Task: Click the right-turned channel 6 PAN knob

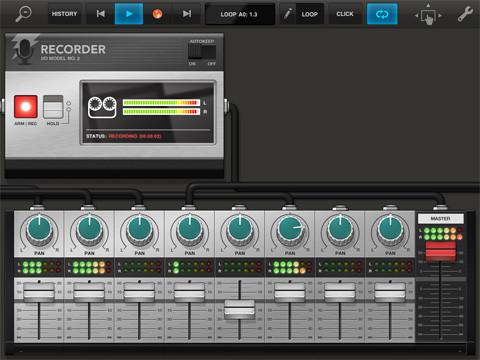Action: [x=290, y=231]
